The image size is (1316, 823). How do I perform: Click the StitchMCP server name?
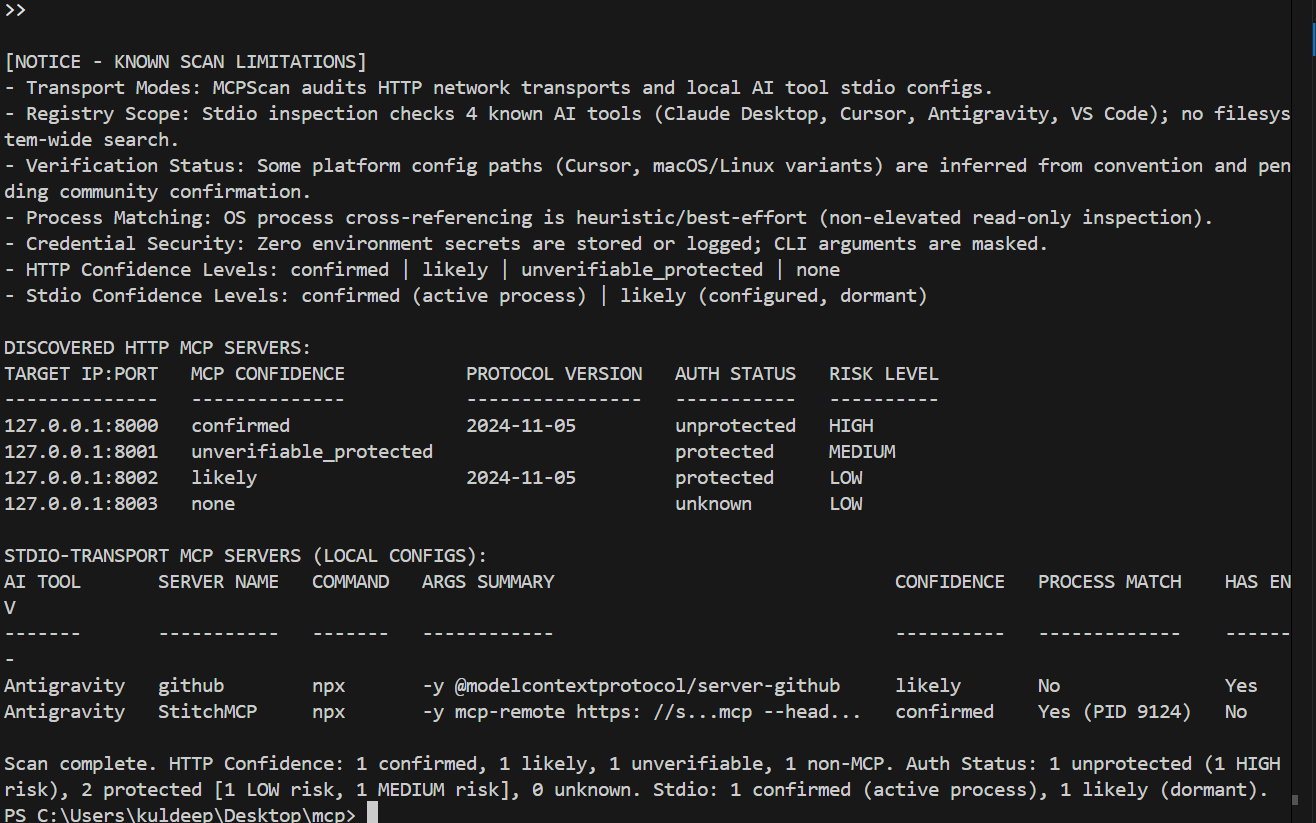[202, 711]
